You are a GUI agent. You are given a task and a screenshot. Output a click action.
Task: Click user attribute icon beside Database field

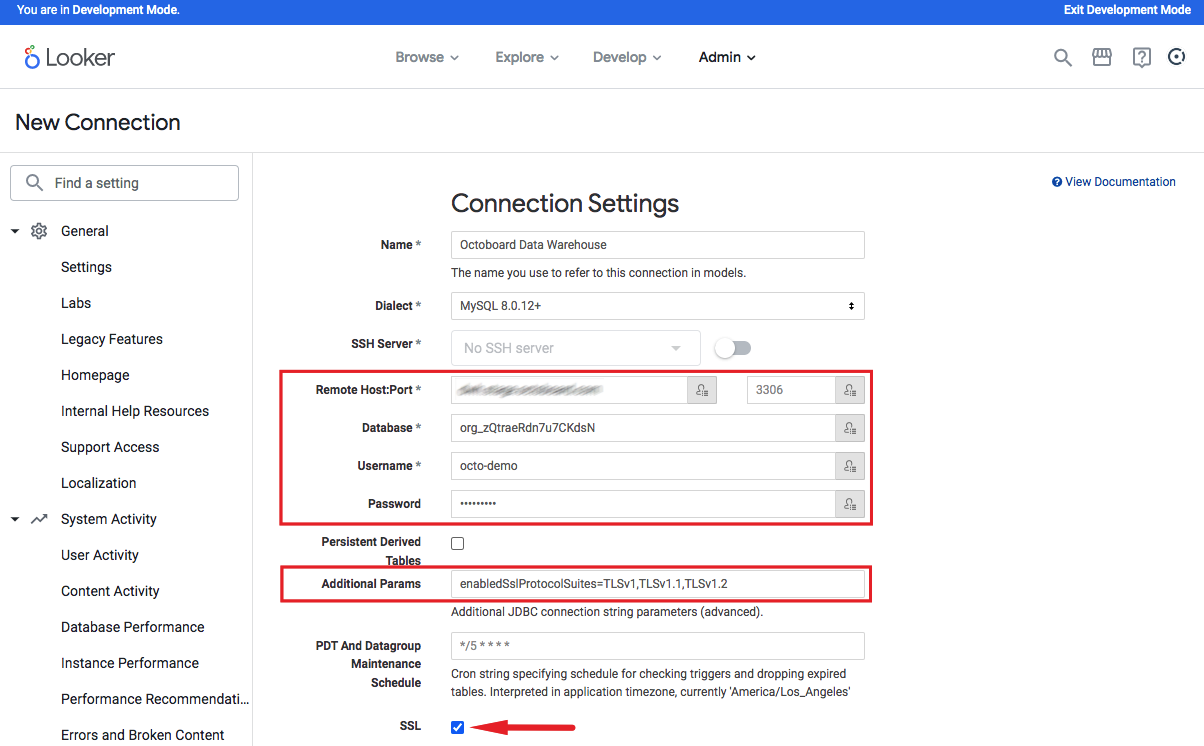850,428
